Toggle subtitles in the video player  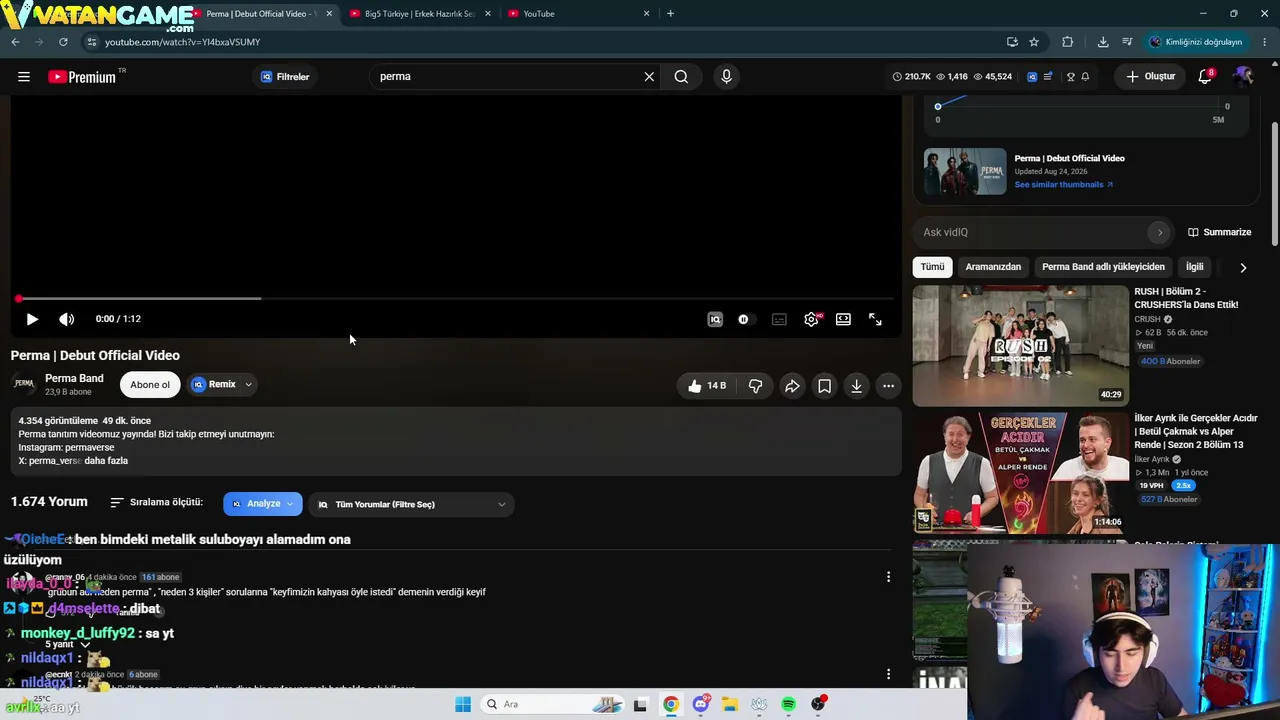coord(779,319)
